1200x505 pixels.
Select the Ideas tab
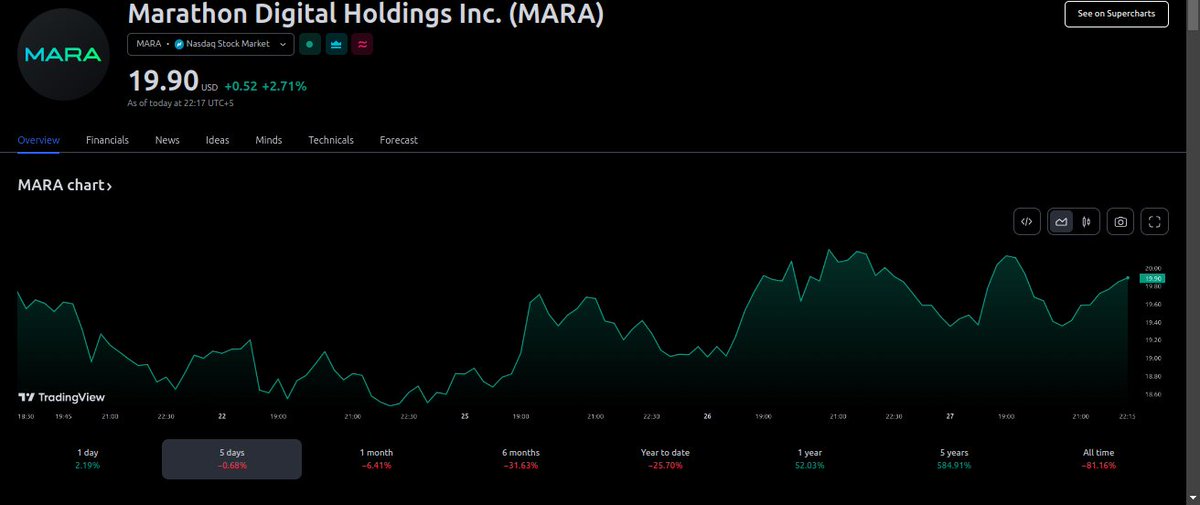point(217,140)
